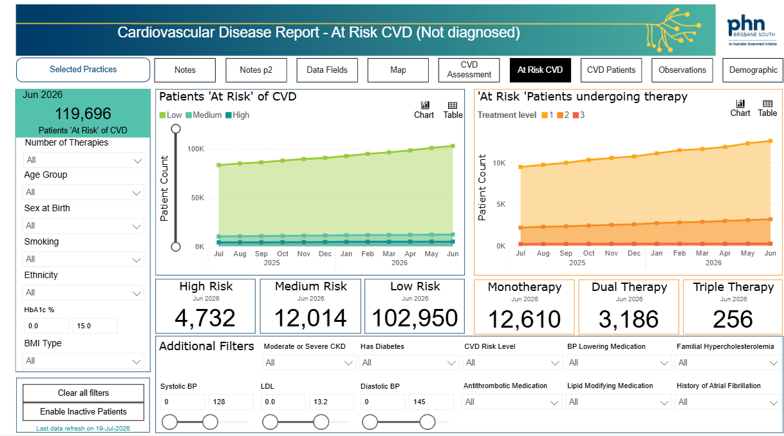The width and height of the screenshot is (784, 436).
Task: Click the LDL maximum value field
Action: (330, 402)
